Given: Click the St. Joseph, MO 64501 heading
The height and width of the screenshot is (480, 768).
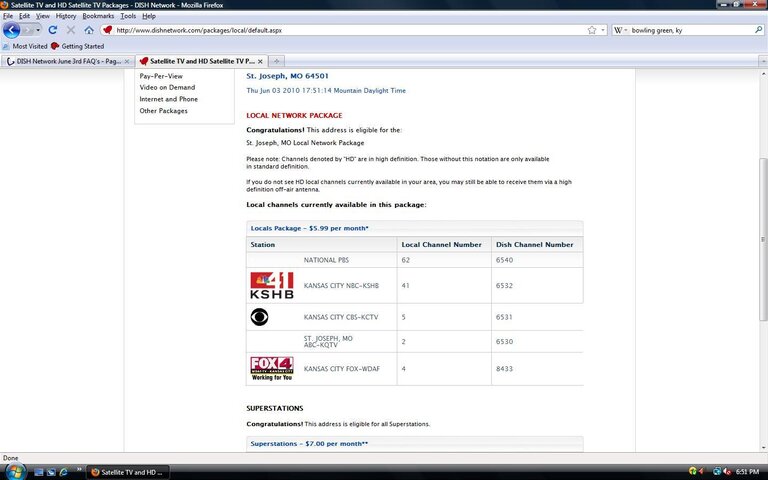Looking at the screenshot, I should pyautogui.click(x=288, y=76).
